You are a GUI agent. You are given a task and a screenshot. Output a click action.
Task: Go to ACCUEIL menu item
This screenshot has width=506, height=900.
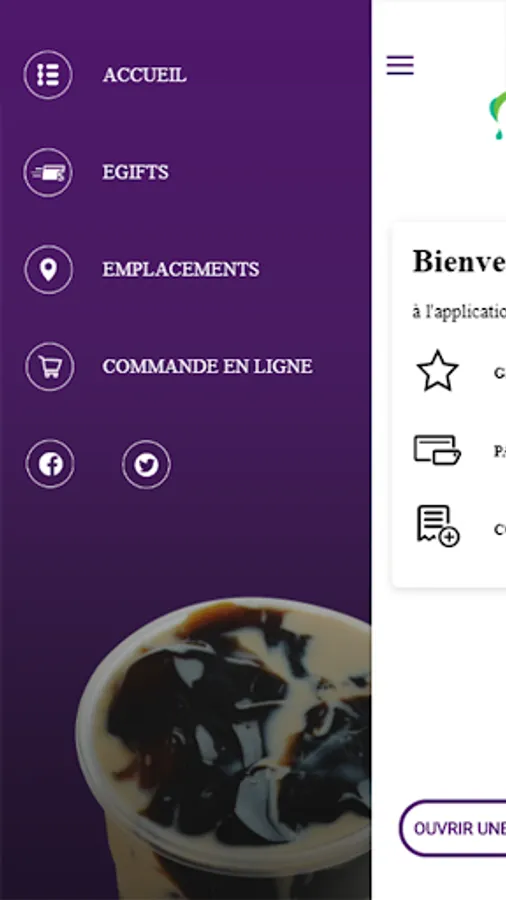pyautogui.click(x=145, y=75)
